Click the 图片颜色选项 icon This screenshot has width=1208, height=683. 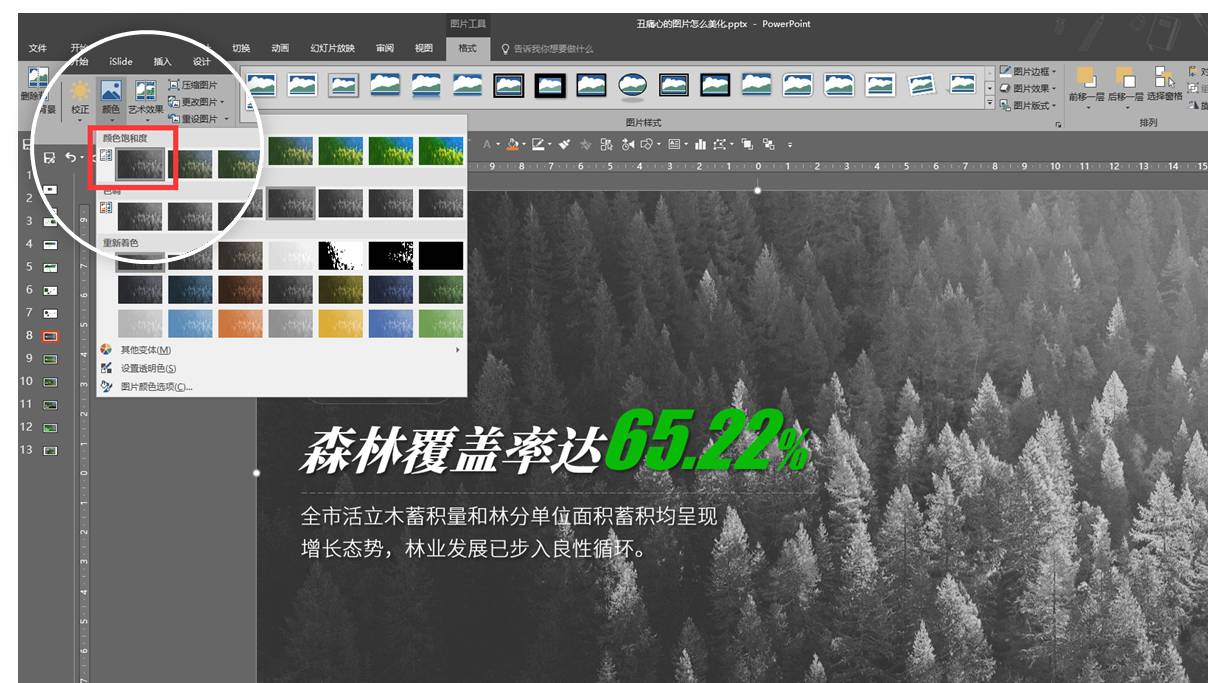coord(106,386)
